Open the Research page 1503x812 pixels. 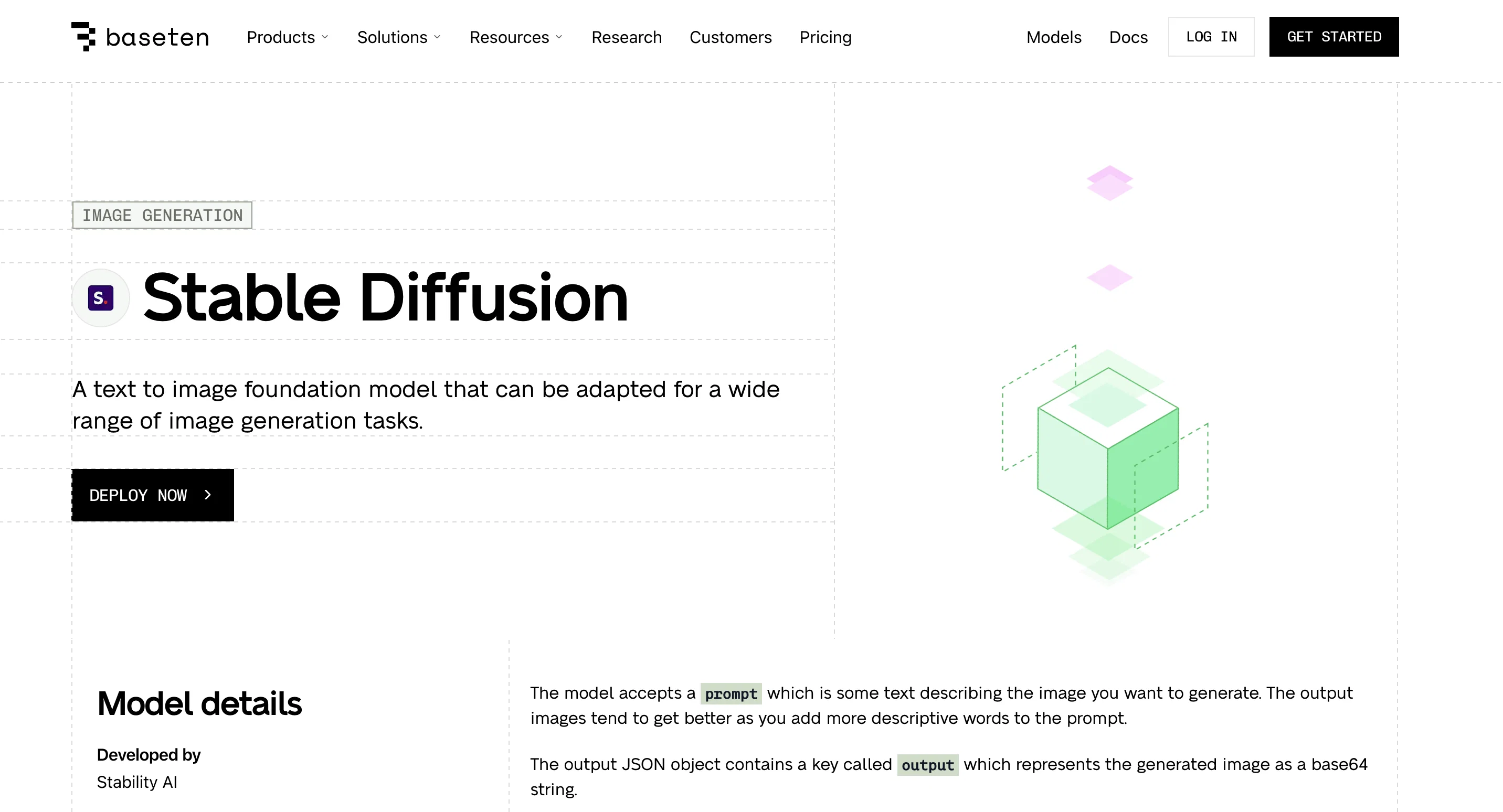(627, 37)
